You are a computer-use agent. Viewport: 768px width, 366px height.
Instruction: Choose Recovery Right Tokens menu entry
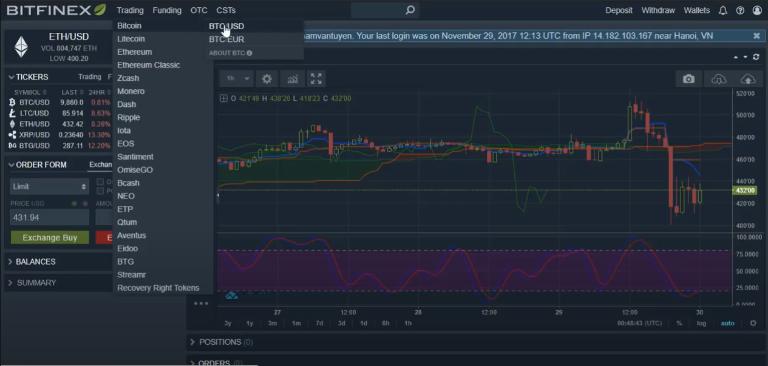point(158,288)
